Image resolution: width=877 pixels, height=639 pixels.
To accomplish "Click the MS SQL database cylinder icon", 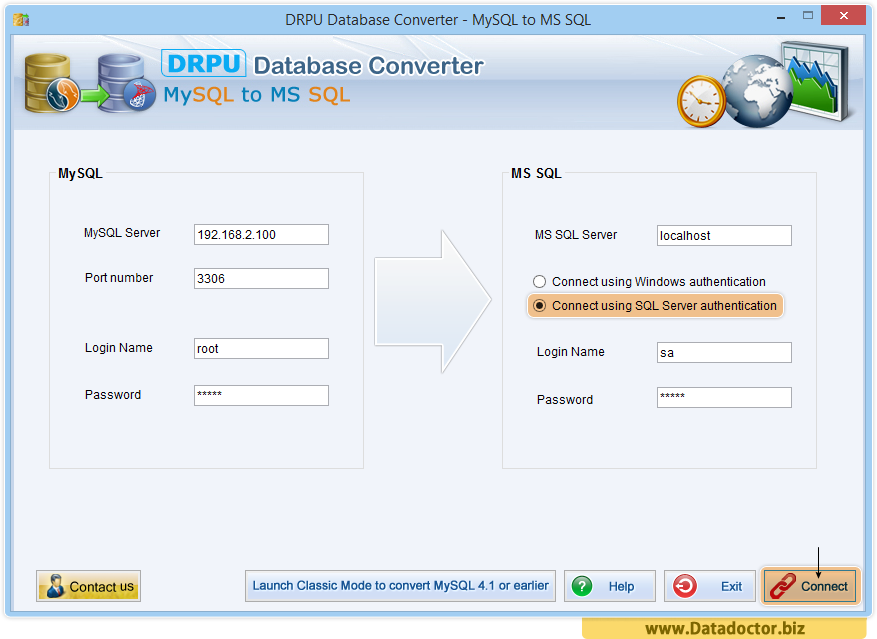I will click(126, 83).
